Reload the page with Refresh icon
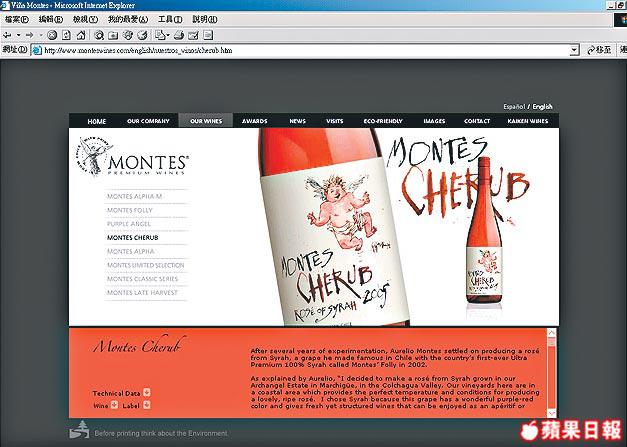The width and height of the screenshot is (627, 447). click(66, 36)
